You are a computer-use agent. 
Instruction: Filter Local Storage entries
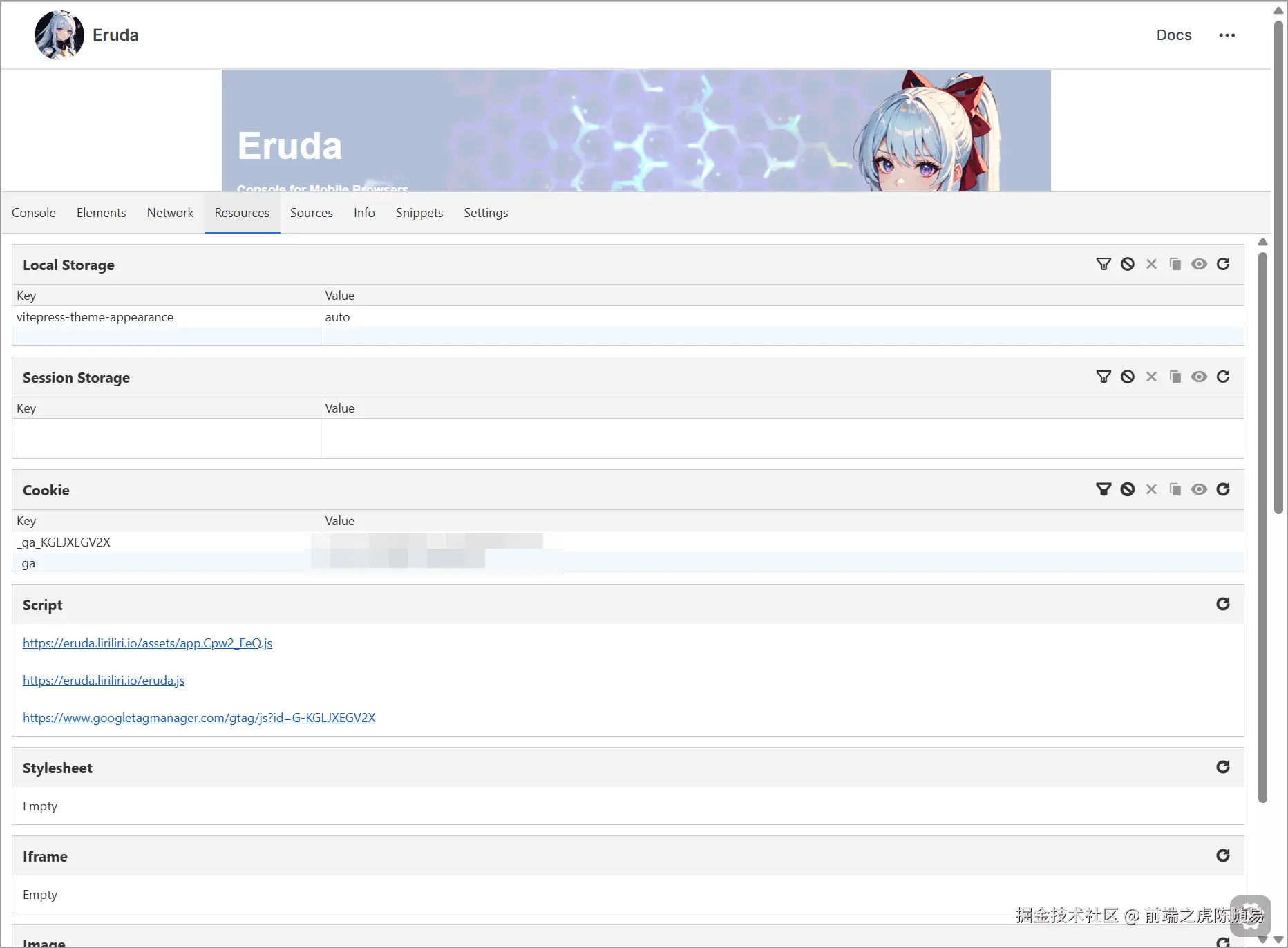click(1104, 264)
